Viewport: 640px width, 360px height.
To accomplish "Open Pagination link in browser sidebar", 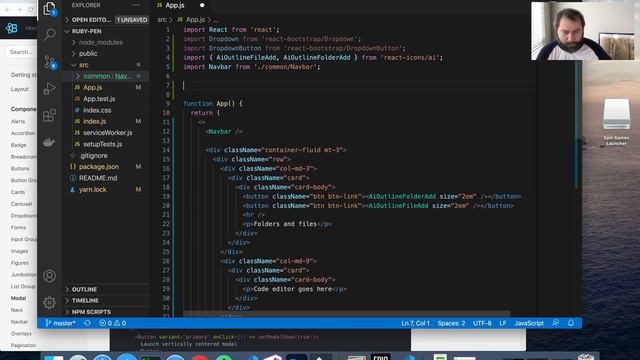I will point(23,345).
